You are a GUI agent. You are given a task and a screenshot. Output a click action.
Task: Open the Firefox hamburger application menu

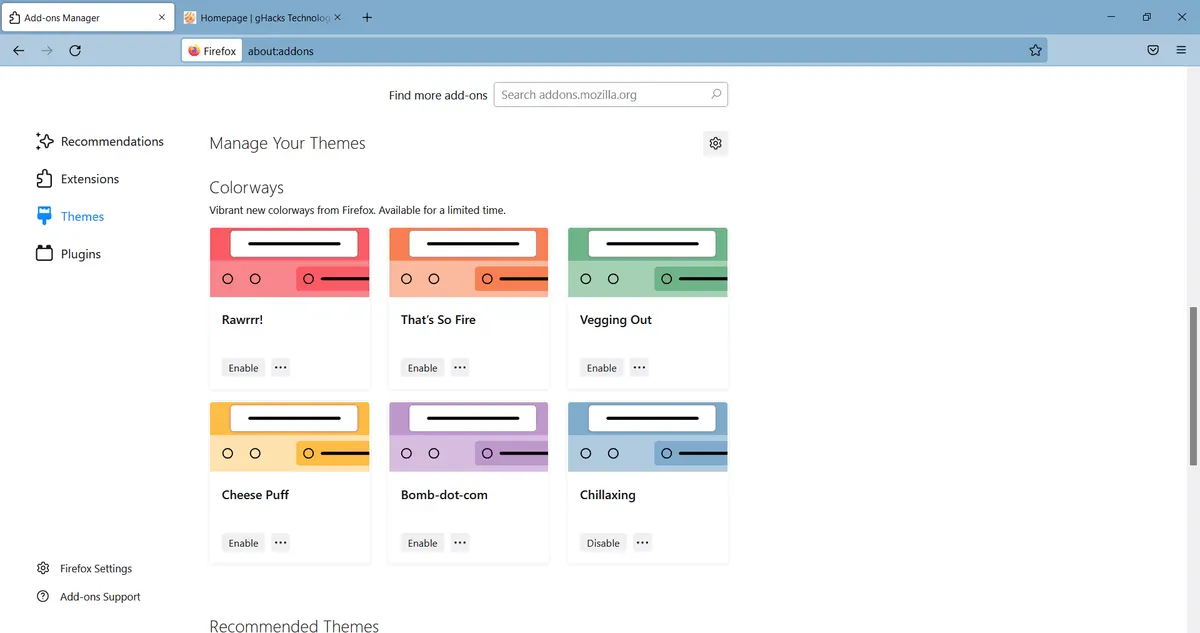point(1181,50)
